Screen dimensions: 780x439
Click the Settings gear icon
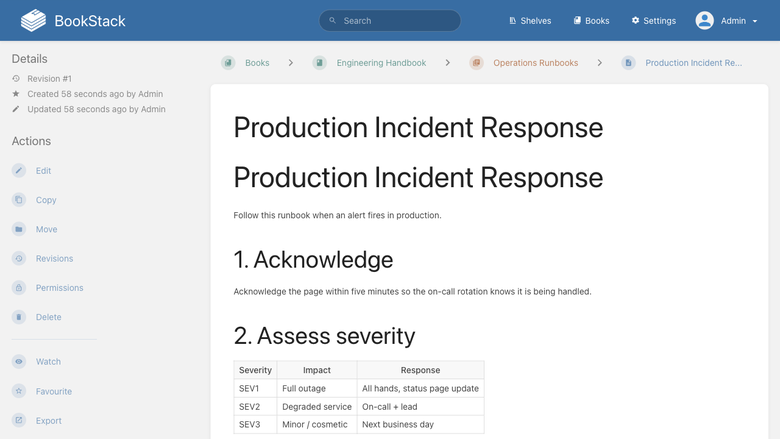click(x=635, y=20)
